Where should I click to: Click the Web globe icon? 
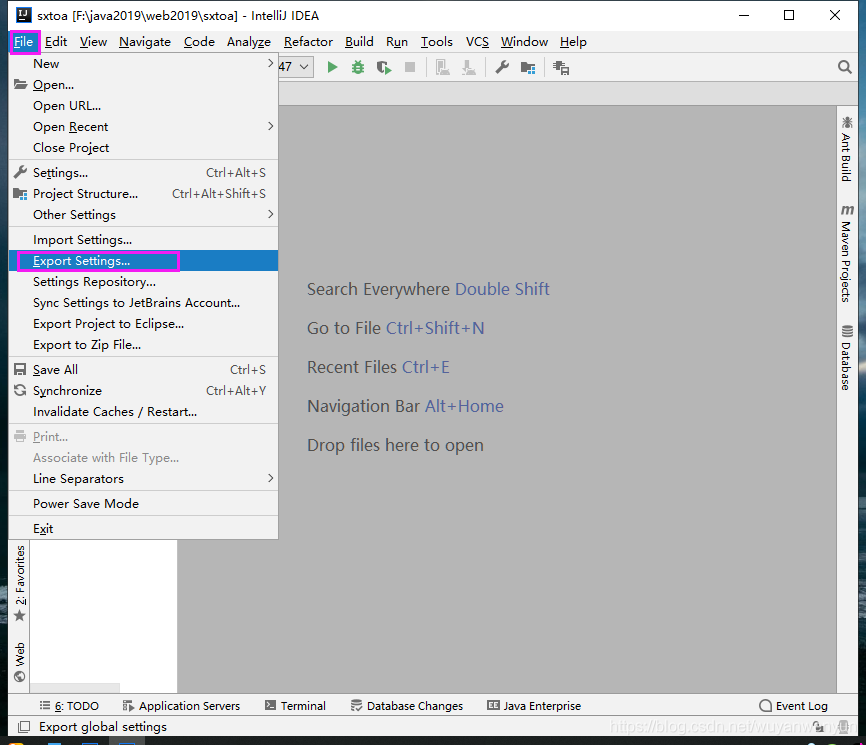pyautogui.click(x=20, y=677)
